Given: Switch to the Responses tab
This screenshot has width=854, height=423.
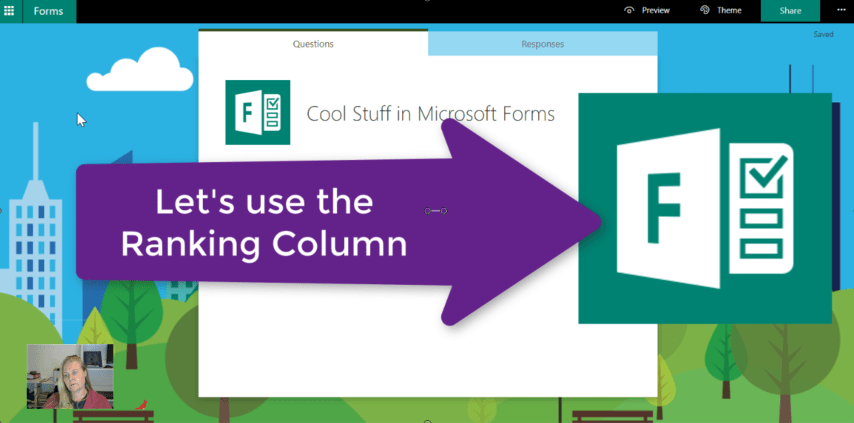Looking at the screenshot, I should point(542,44).
